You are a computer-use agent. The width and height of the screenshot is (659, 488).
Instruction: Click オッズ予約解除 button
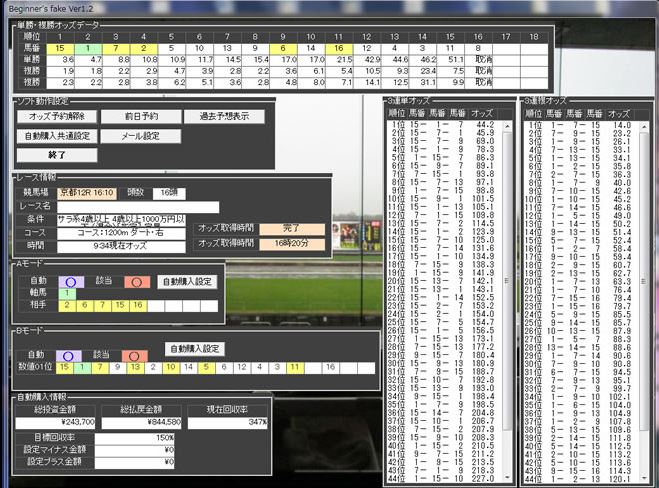pyautogui.click(x=57, y=117)
